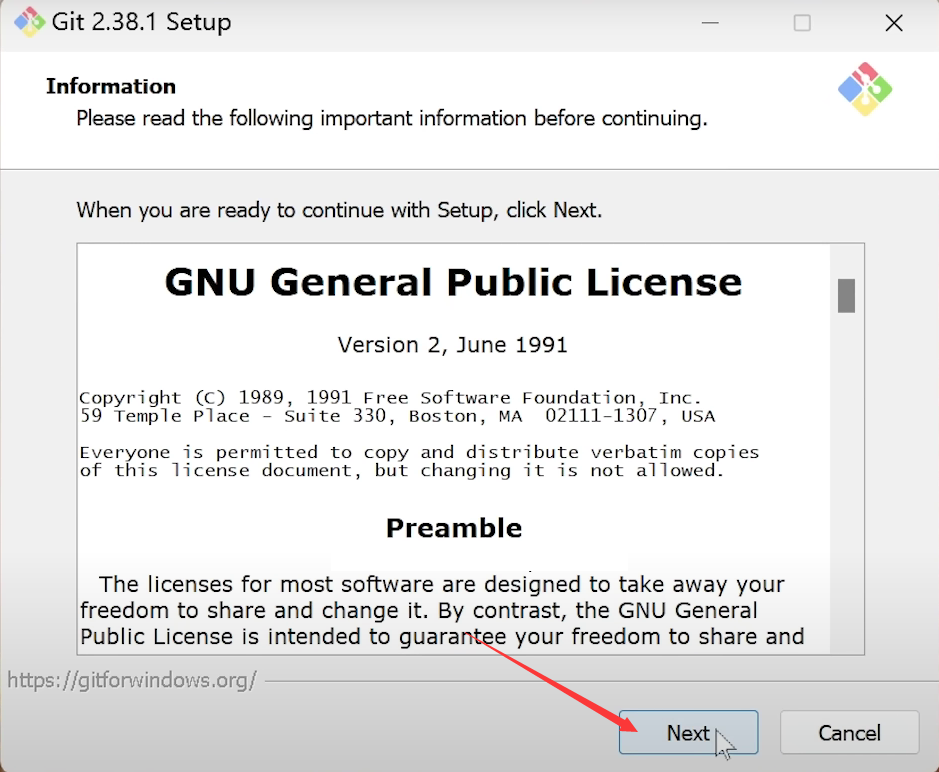
Task: Minimize the Git Setup window
Action: pos(709,22)
